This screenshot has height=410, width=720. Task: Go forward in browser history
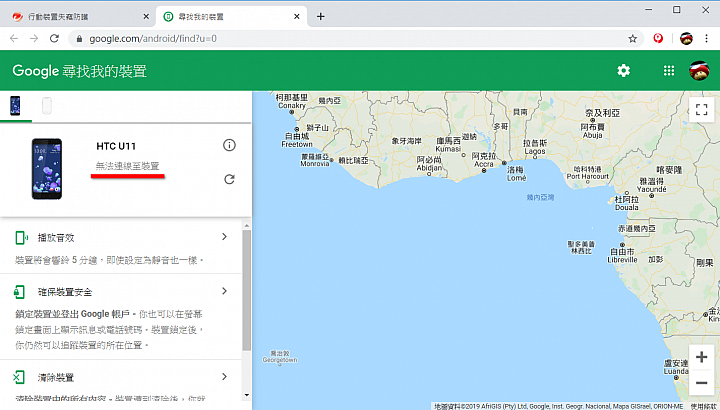point(34,39)
